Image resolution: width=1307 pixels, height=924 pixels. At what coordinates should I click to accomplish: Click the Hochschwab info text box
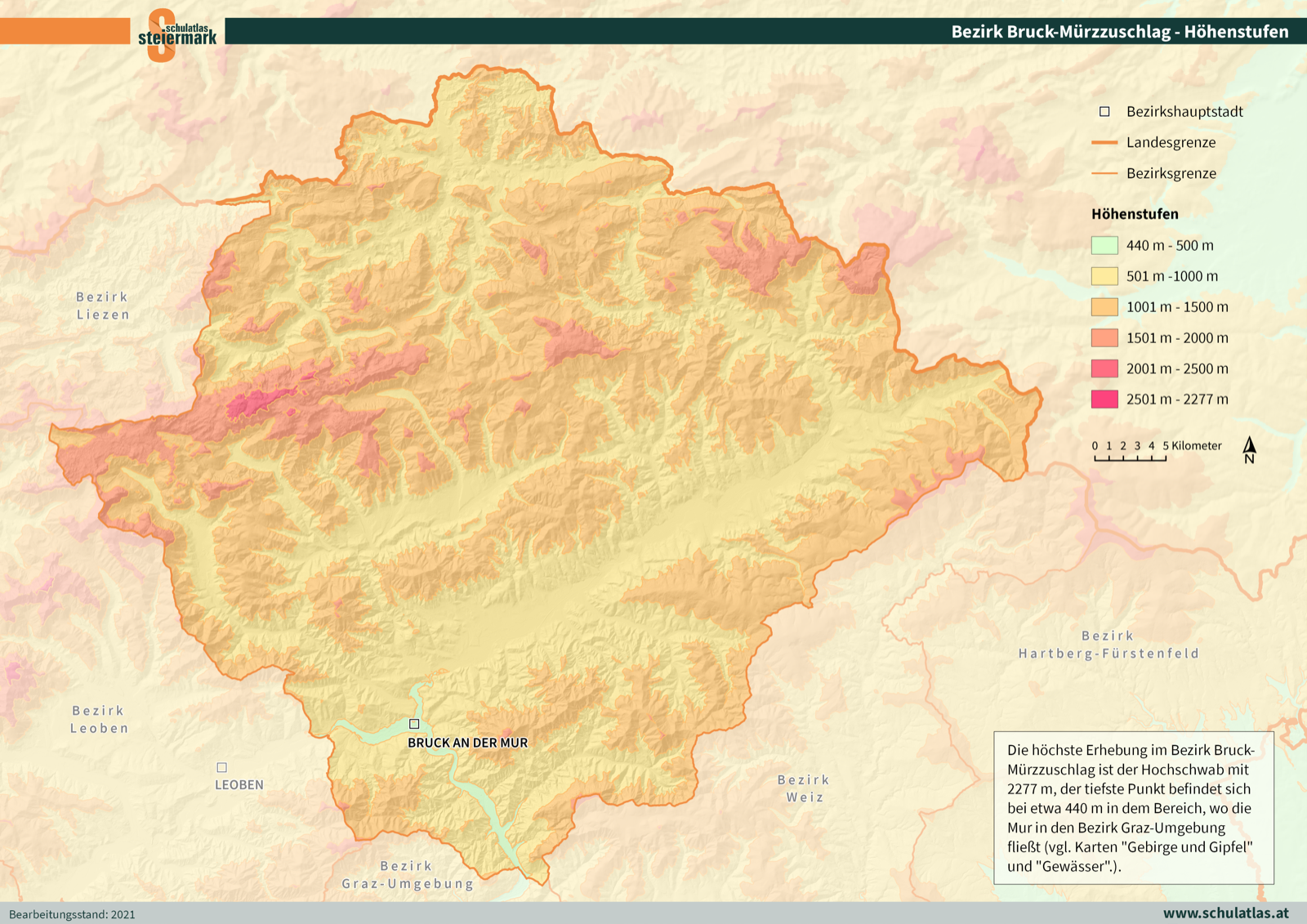(x=1133, y=807)
